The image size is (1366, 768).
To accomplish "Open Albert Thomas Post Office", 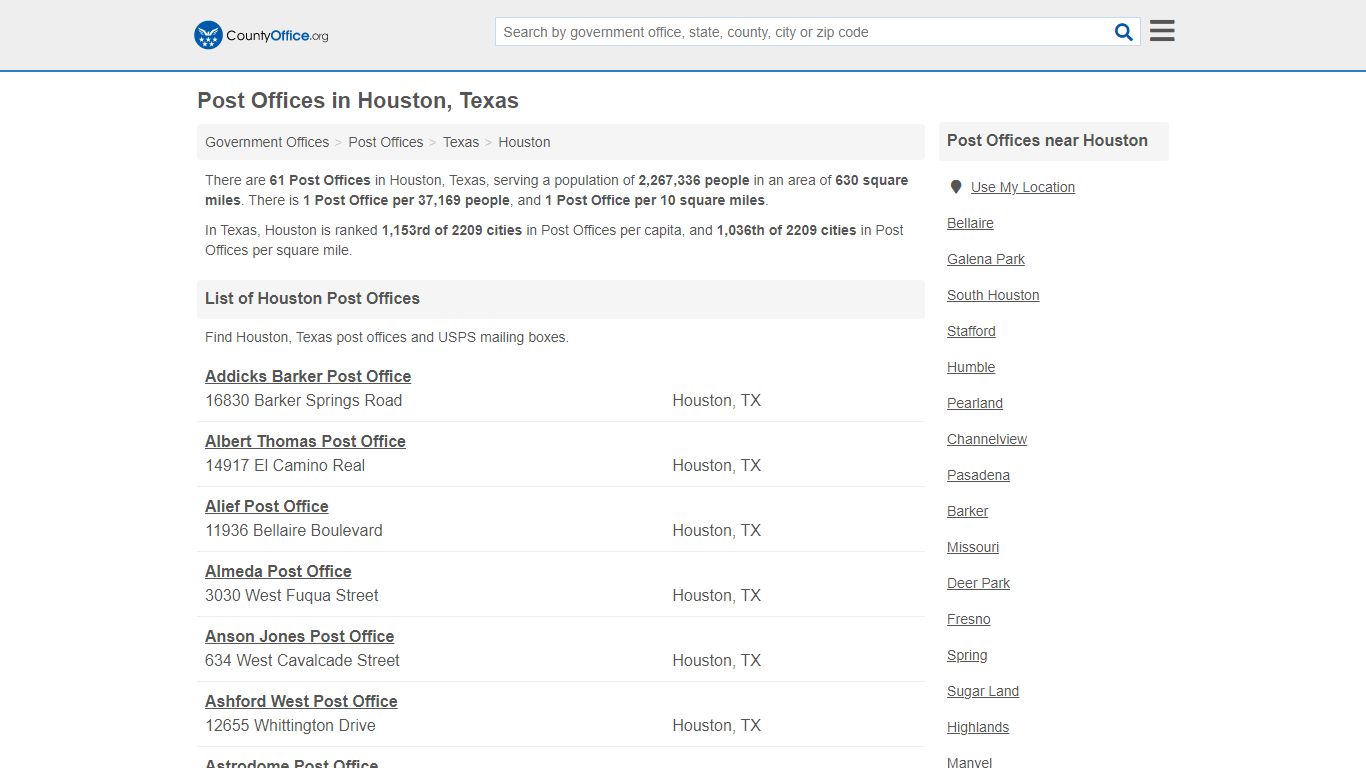I will coord(305,441).
